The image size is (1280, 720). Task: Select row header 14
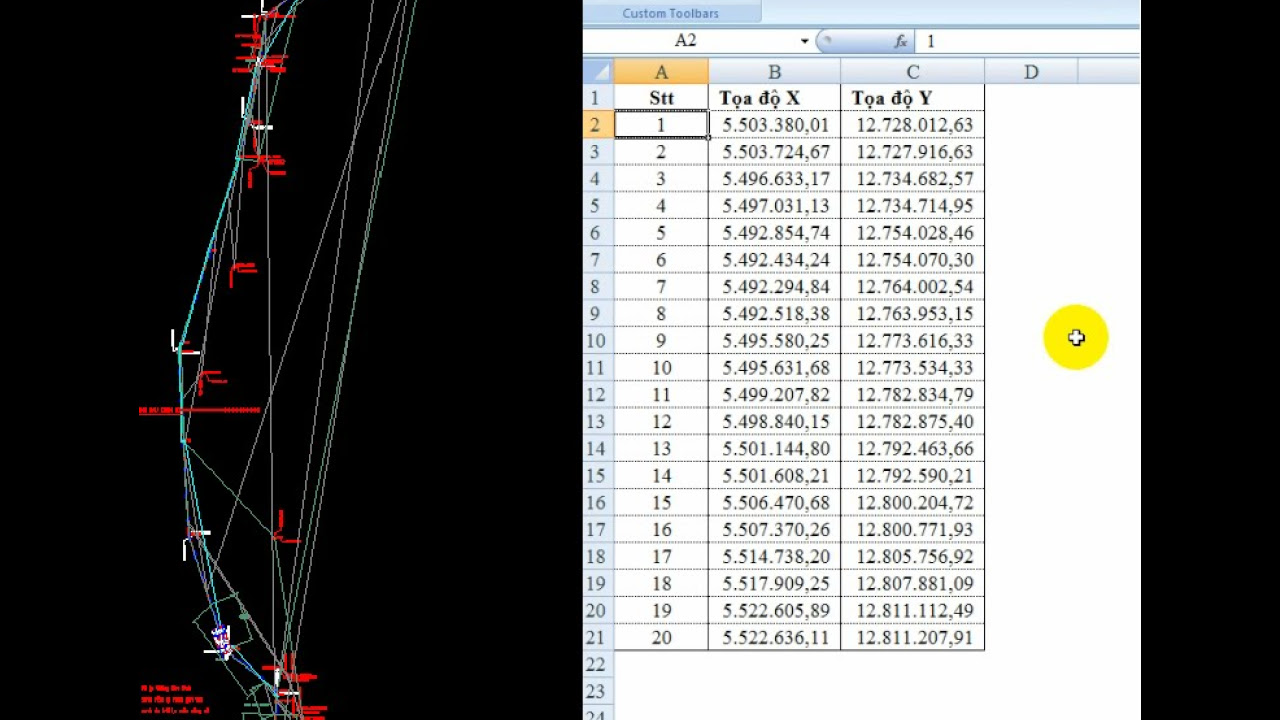pos(598,449)
